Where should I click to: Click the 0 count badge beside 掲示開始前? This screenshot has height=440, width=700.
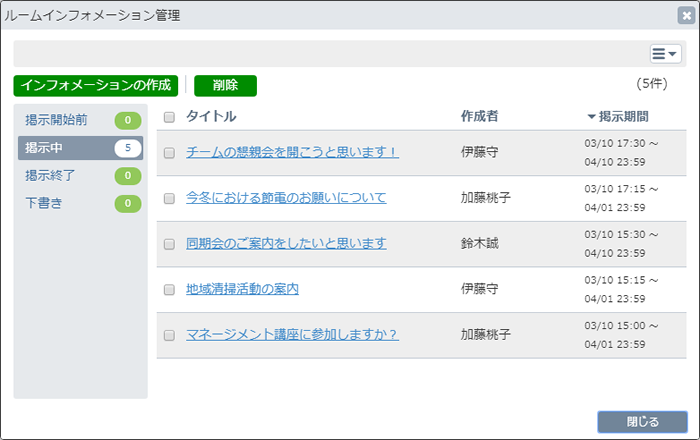tap(128, 120)
